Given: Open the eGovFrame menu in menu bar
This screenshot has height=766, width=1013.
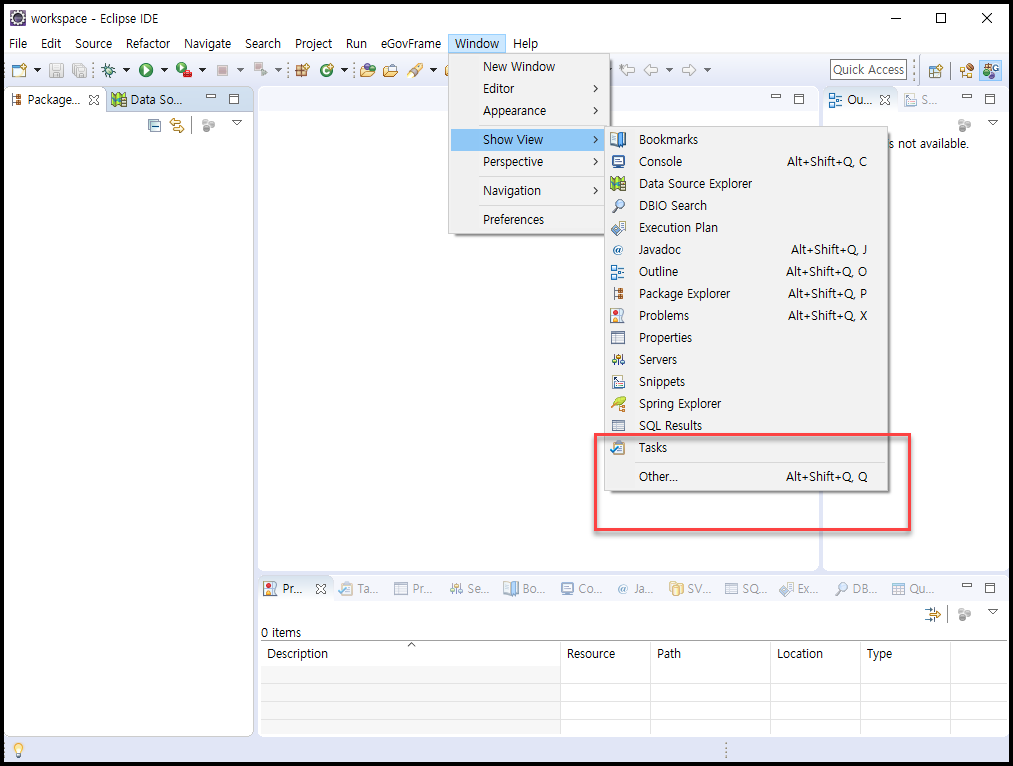Looking at the screenshot, I should (x=411, y=43).
